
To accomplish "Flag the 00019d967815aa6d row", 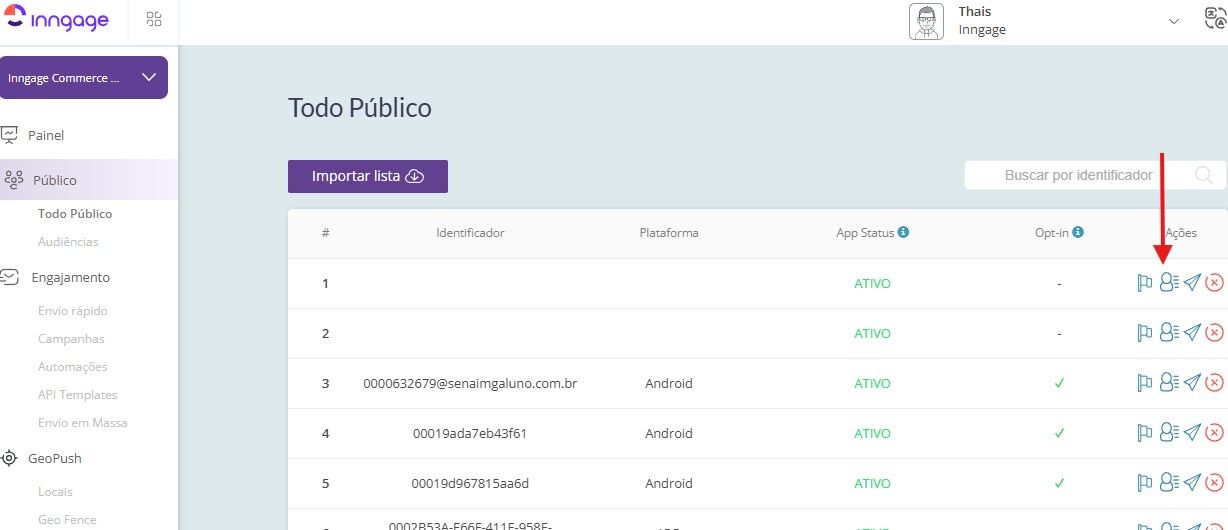I will pyautogui.click(x=1145, y=483).
